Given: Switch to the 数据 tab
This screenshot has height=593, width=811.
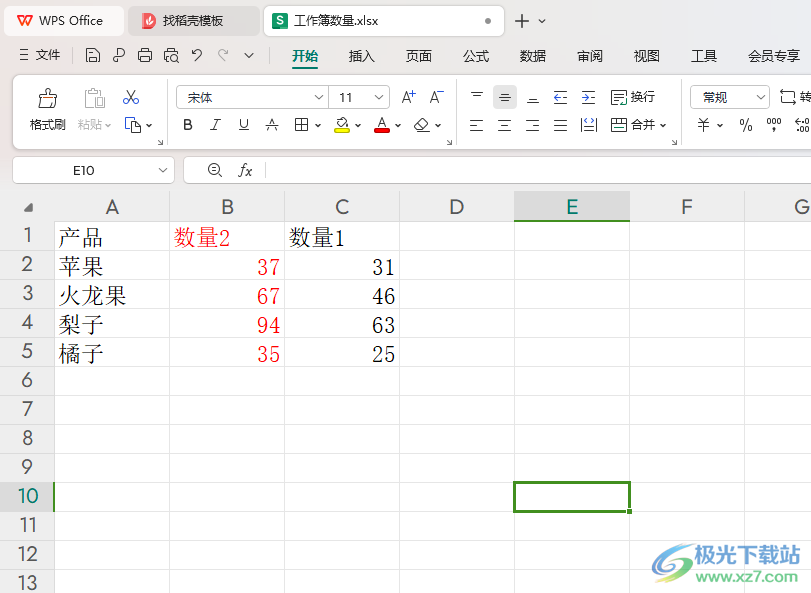Looking at the screenshot, I should [x=533, y=56].
